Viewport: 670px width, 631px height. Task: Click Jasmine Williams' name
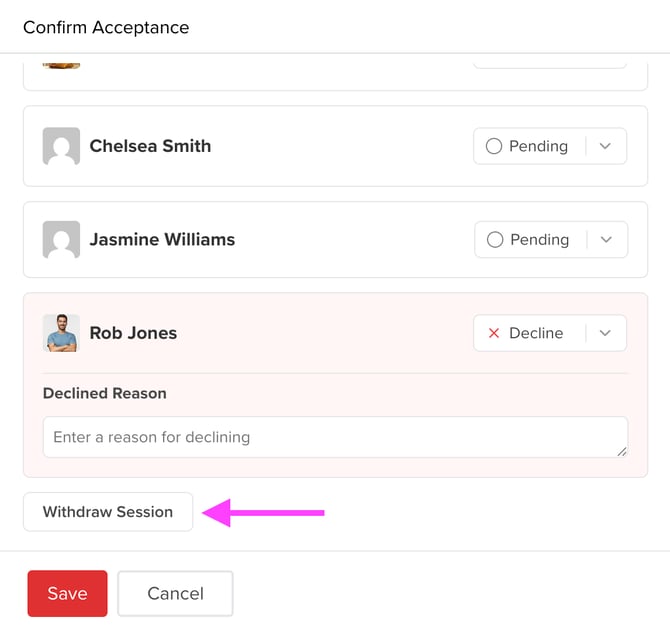point(162,240)
